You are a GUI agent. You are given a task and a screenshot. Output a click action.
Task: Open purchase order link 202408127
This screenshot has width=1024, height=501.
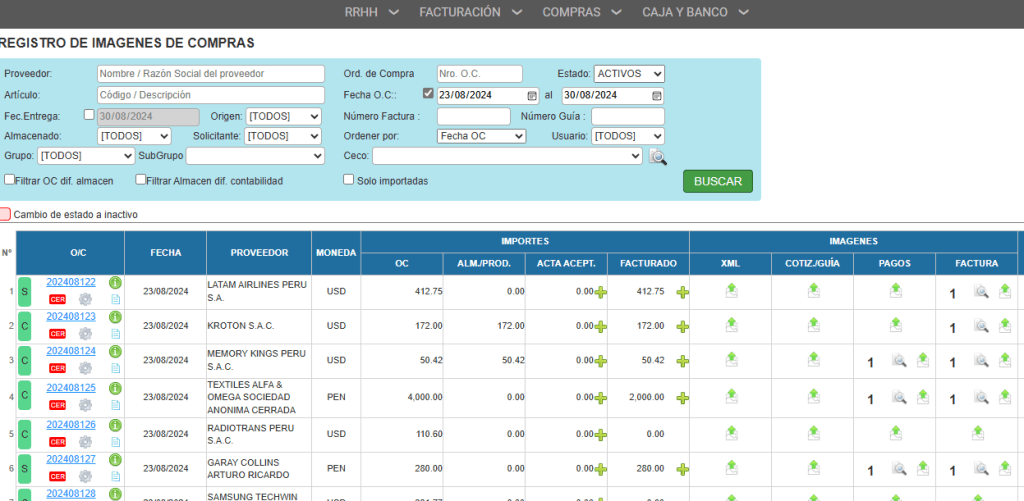point(71,460)
